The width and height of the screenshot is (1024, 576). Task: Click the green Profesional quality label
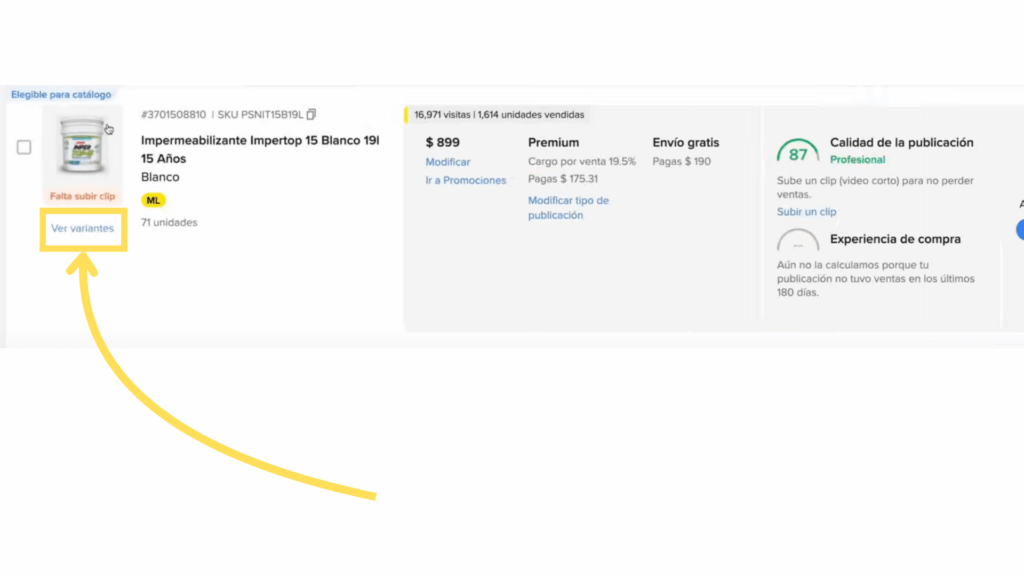click(857, 160)
